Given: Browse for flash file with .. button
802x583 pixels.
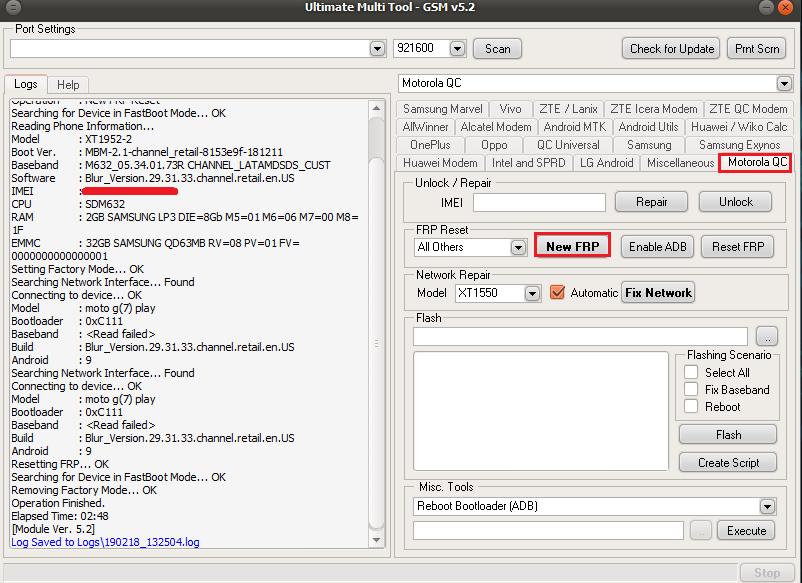Looking at the screenshot, I should (x=766, y=337).
